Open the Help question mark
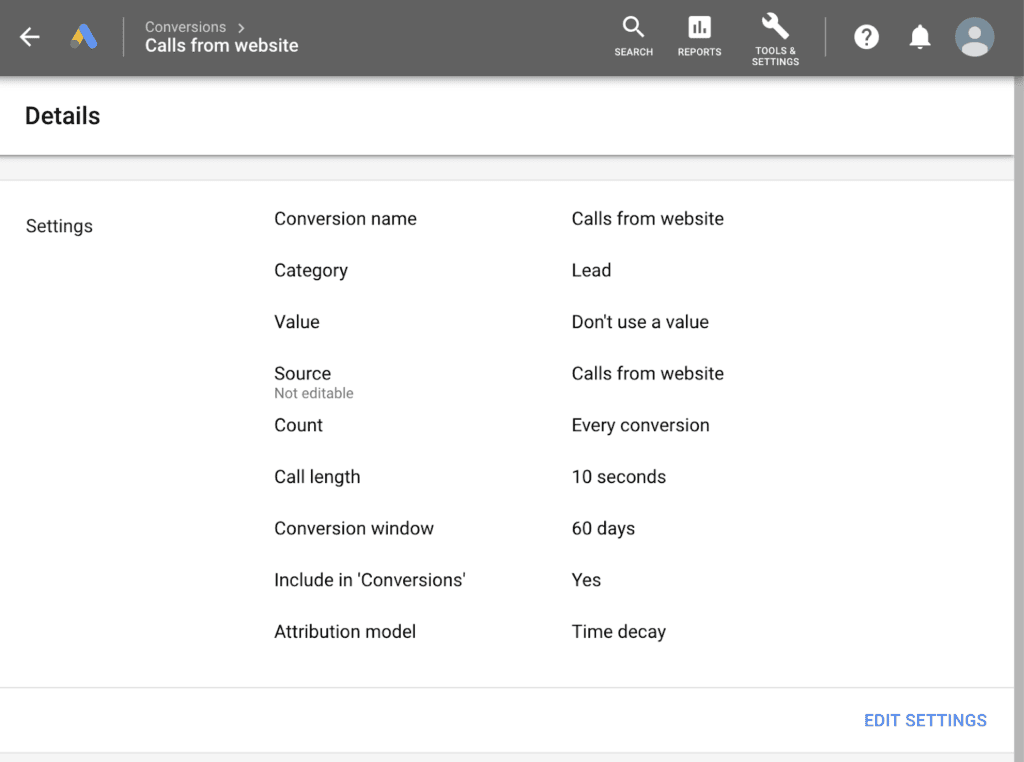1024x762 pixels. tap(867, 37)
